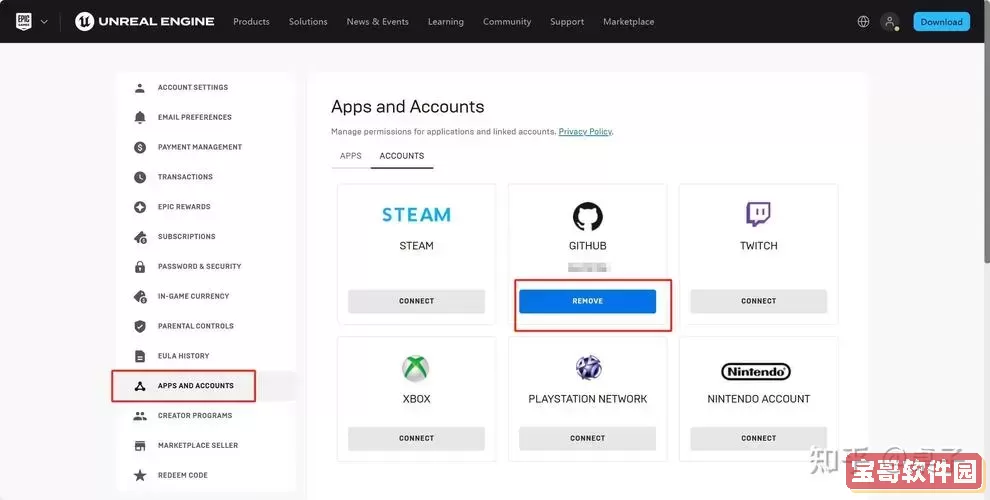The width and height of the screenshot is (990, 500).
Task: Click the Twitch logo icon
Action: coord(758,215)
